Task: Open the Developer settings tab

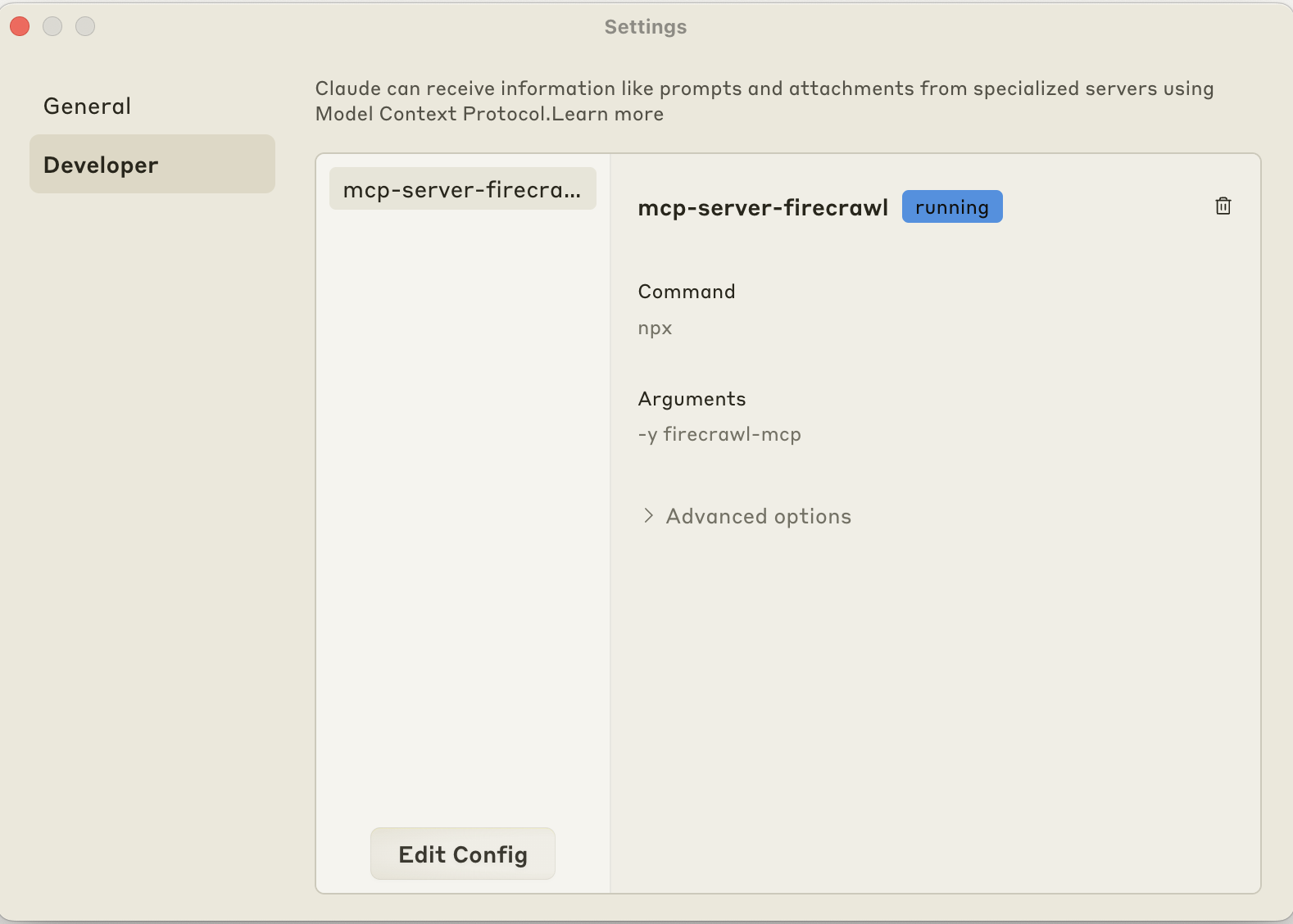Action: 100,164
